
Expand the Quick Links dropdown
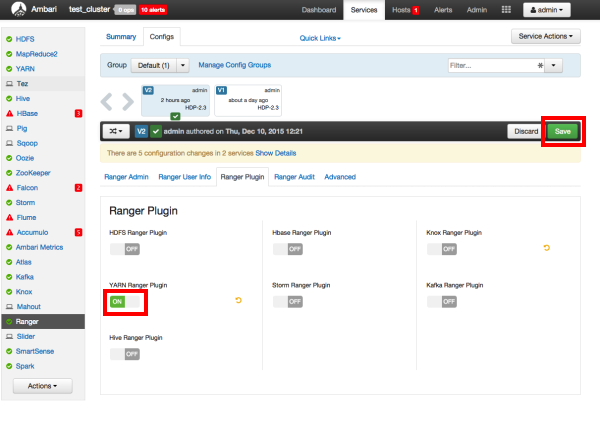320,38
